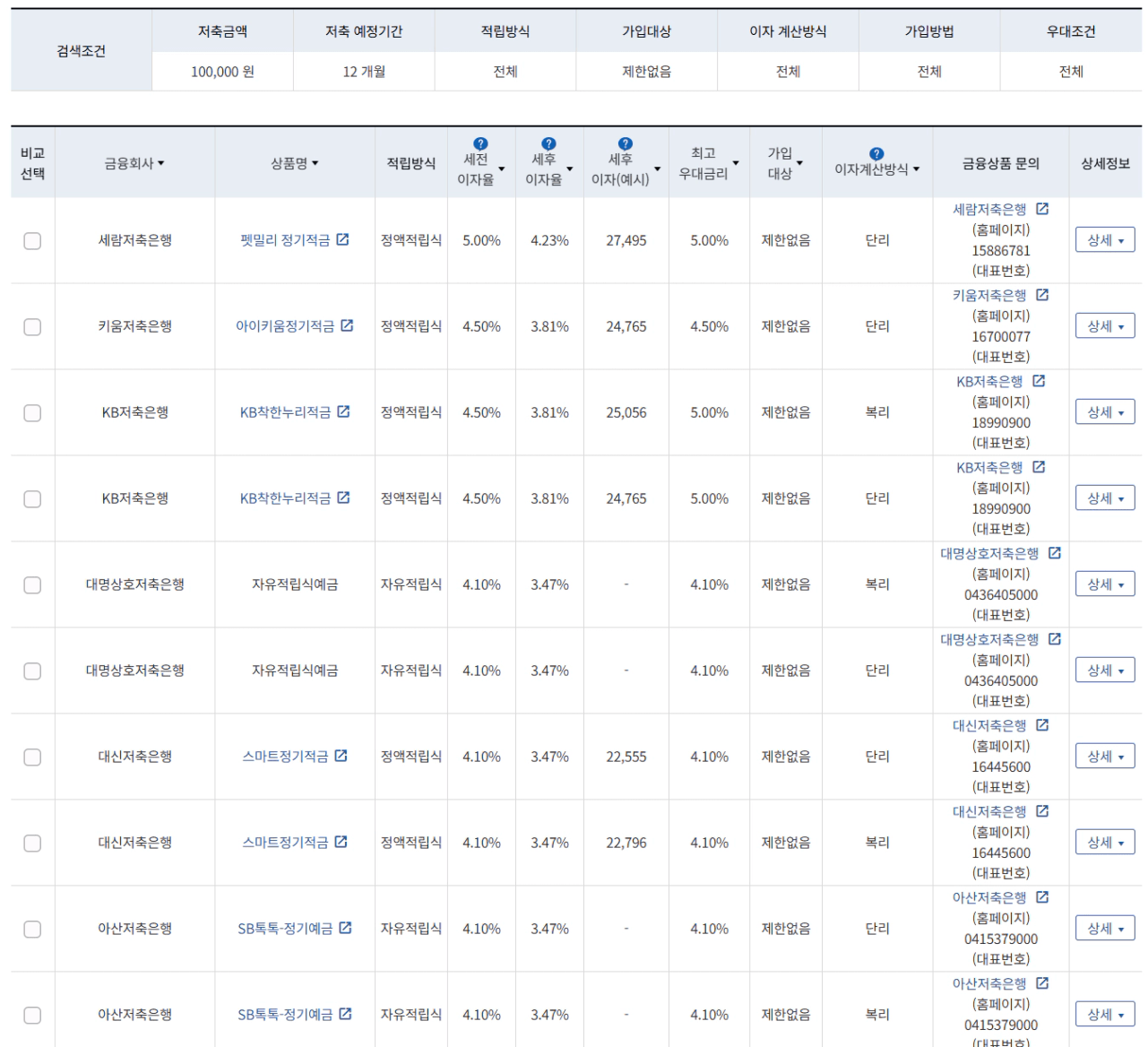Image resolution: width=1148 pixels, height=1047 pixels.
Task: Click the help icon above 세전 이자율
Action: pyautogui.click(x=480, y=143)
